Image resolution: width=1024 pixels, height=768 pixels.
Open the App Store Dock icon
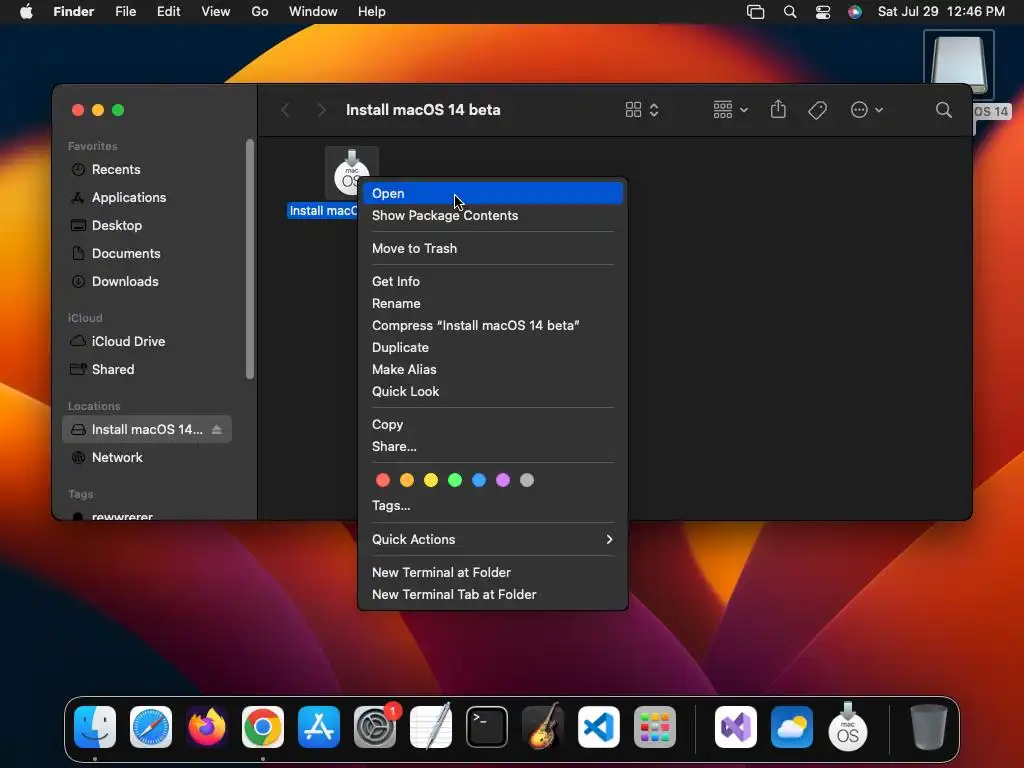tap(319, 727)
